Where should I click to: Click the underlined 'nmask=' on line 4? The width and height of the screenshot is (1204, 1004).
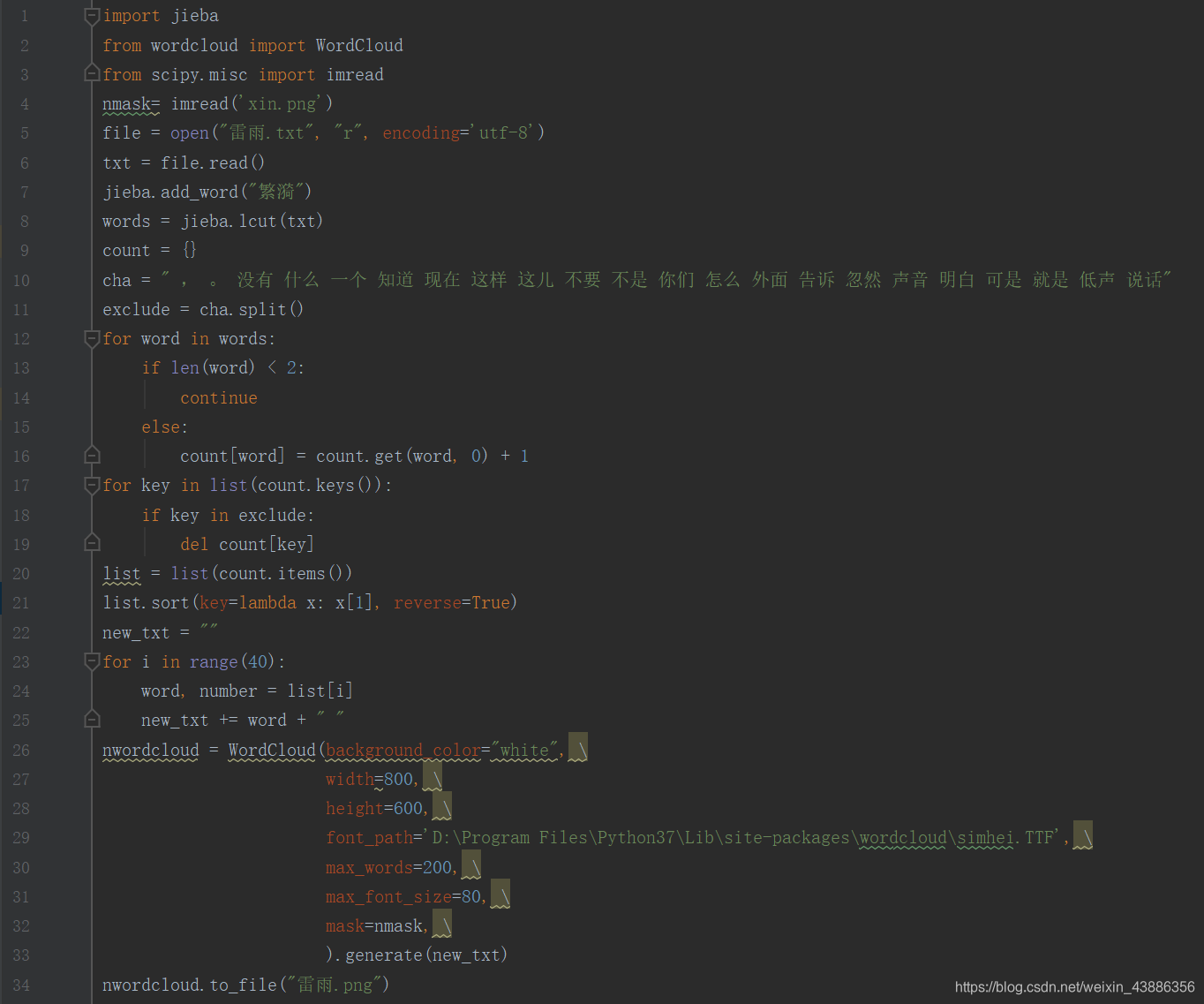[132, 104]
